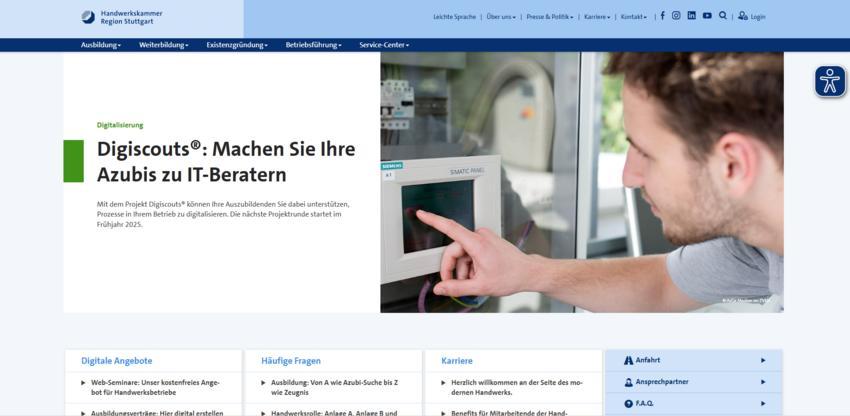Viewport: 850px width, 416px height.
Task: Expand the Betriebsführung navigation menu
Action: pos(313,45)
